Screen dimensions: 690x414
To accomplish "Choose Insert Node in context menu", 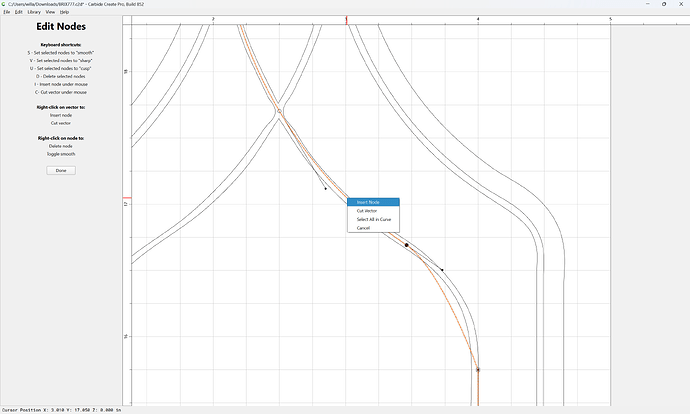I will 373,202.
